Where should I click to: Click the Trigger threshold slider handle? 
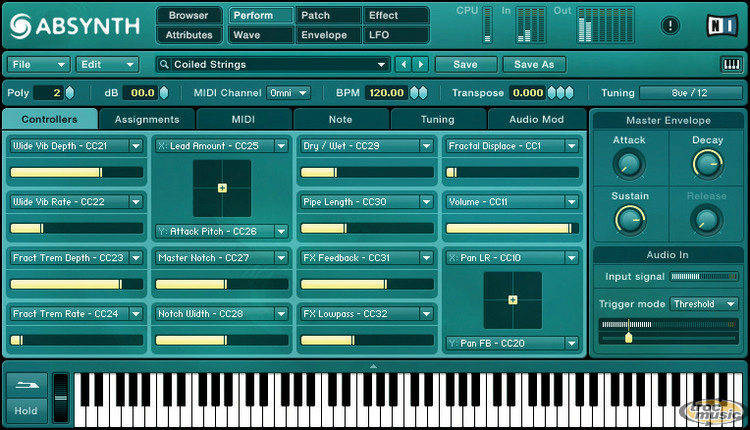(629, 338)
